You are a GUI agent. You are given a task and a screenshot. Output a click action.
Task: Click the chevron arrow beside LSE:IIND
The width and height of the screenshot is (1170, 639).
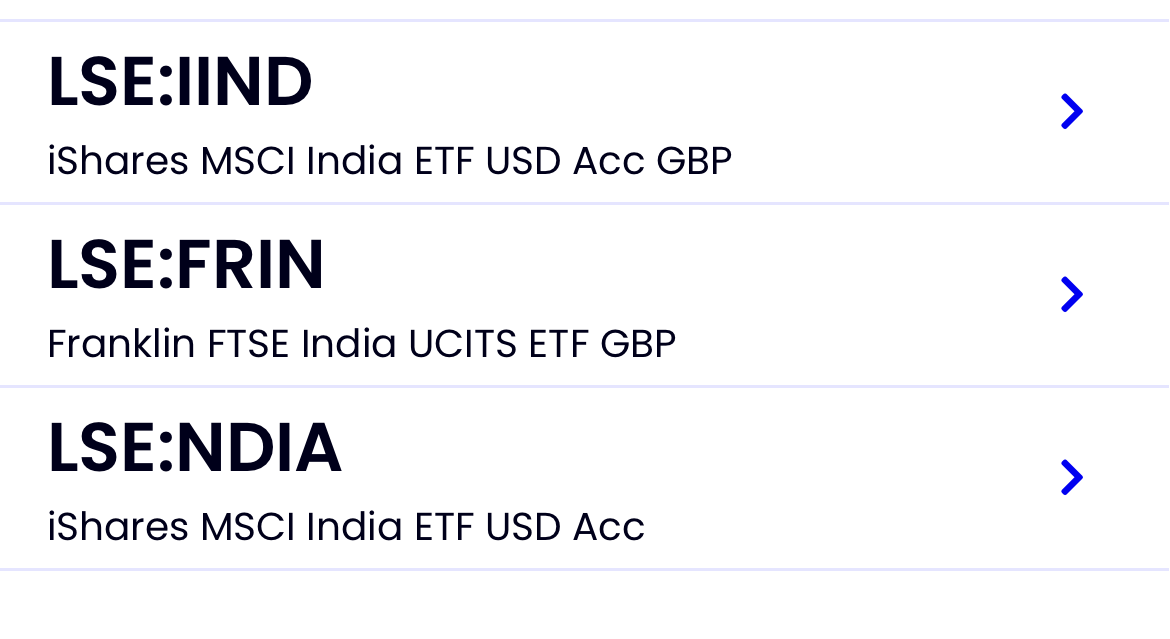click(x=1071, y=111)
